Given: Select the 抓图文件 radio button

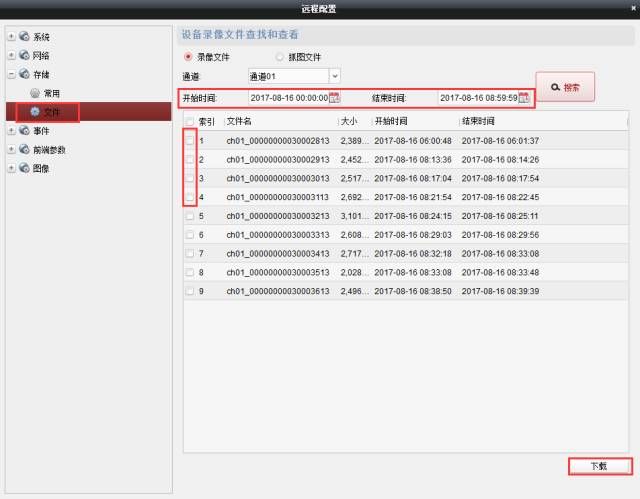Looking at the screenshot, I should [x=280, y=57].
